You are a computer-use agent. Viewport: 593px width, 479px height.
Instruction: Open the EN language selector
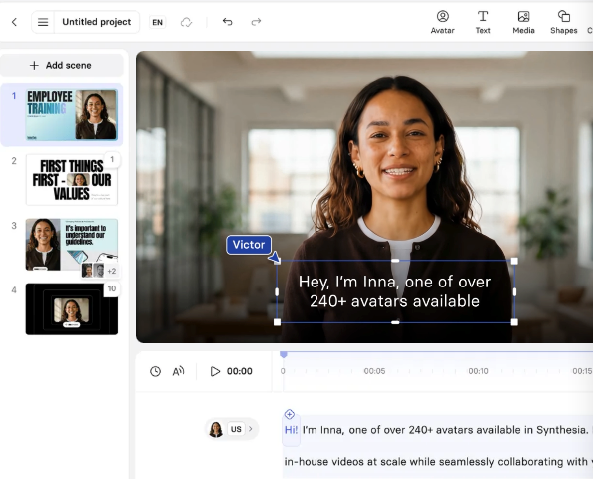[157, 22]
